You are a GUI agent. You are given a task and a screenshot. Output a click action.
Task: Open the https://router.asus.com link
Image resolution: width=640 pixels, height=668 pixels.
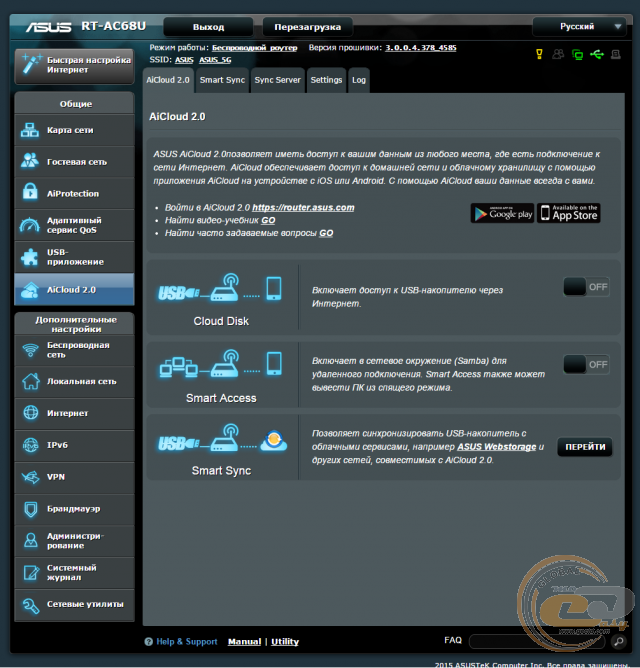click(x=303, y=207)
